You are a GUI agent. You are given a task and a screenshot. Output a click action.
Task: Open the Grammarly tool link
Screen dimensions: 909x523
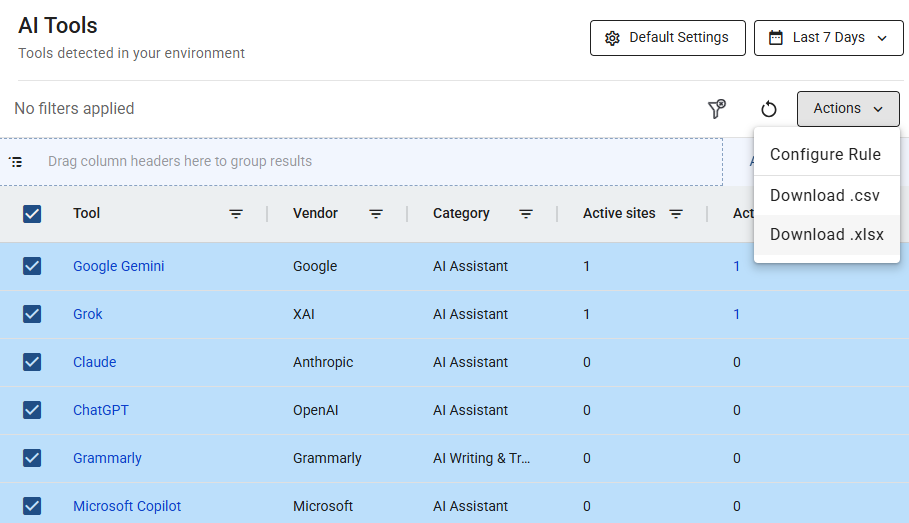107,458
